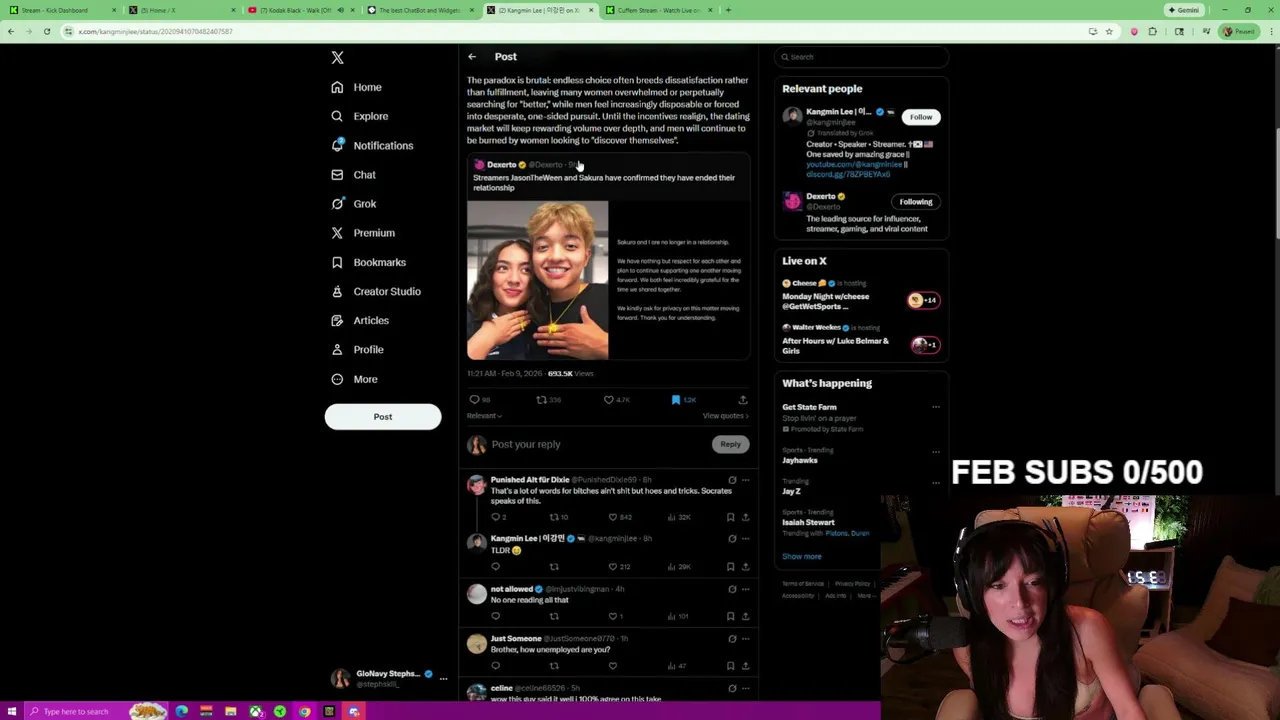Bookmark the Punished Alt für Dixie reply

(730, 517)
